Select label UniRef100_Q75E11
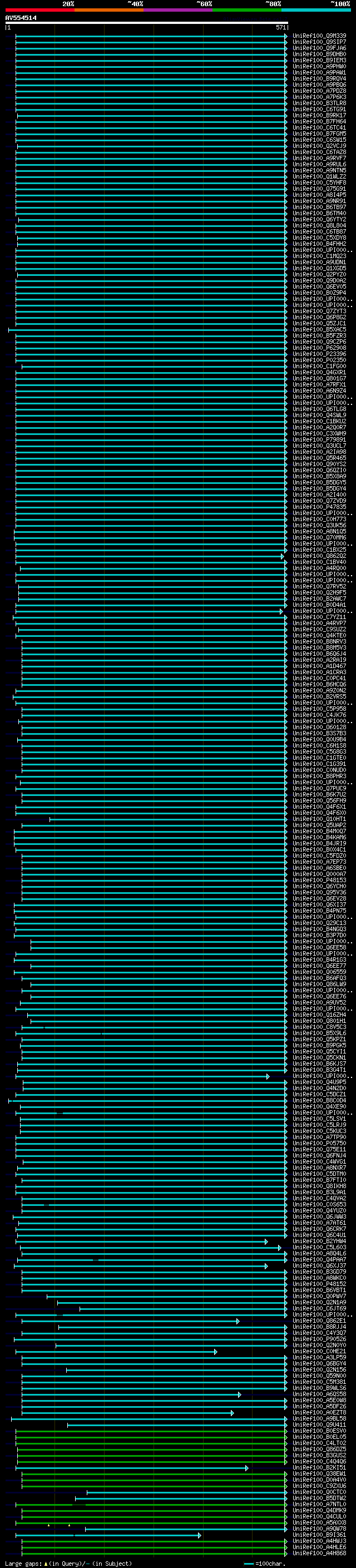Image resolution: width=356 pixels, height=1568 pixels. coord(319,1149)
